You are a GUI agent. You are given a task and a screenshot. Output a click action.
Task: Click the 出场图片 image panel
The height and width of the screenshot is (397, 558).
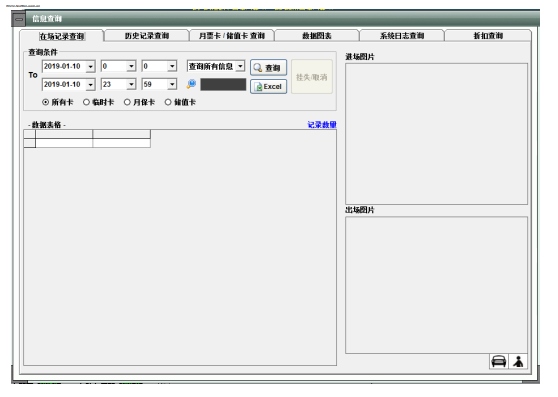click(436, 285)
